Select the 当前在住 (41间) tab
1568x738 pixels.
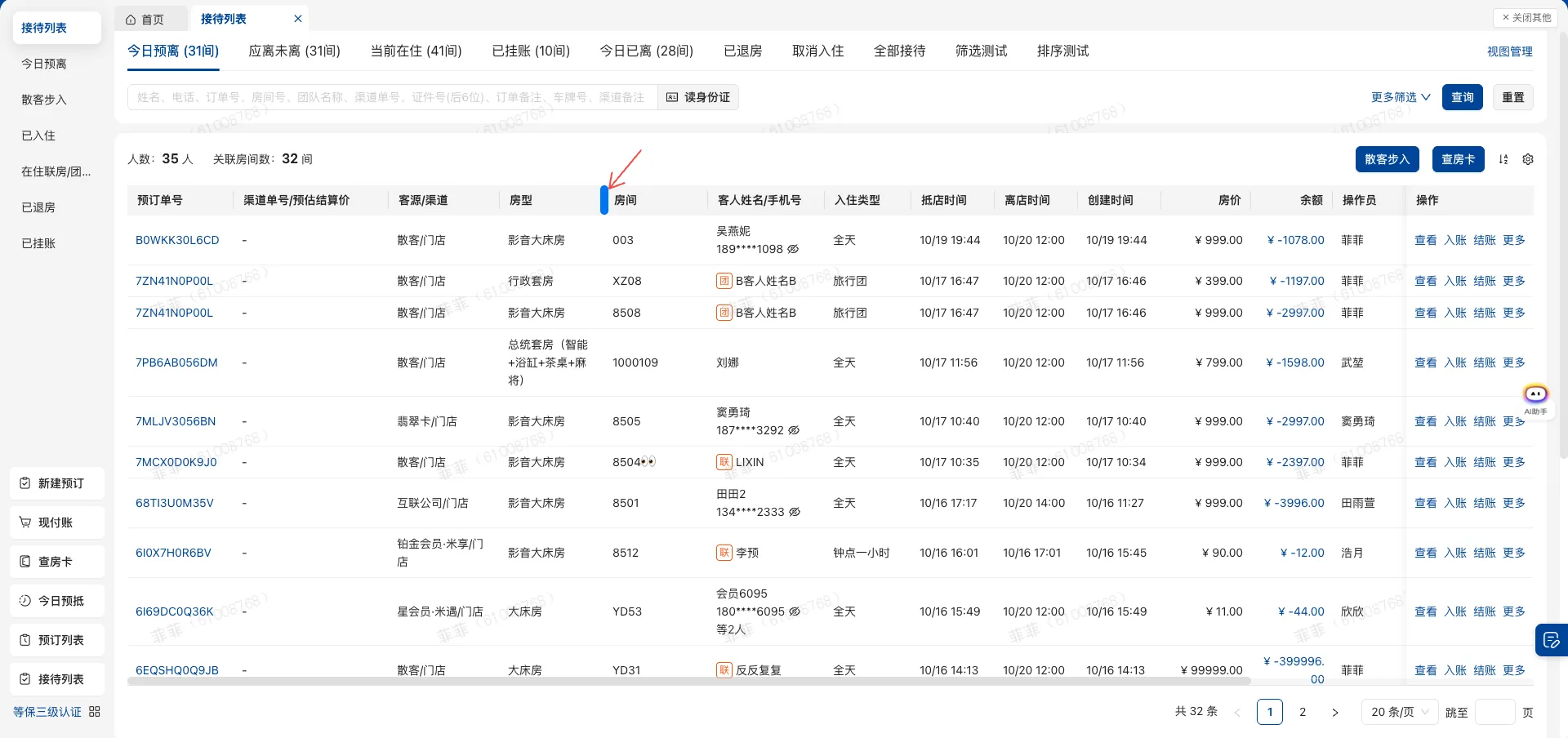pyautogui.click(x=416, y=51)
